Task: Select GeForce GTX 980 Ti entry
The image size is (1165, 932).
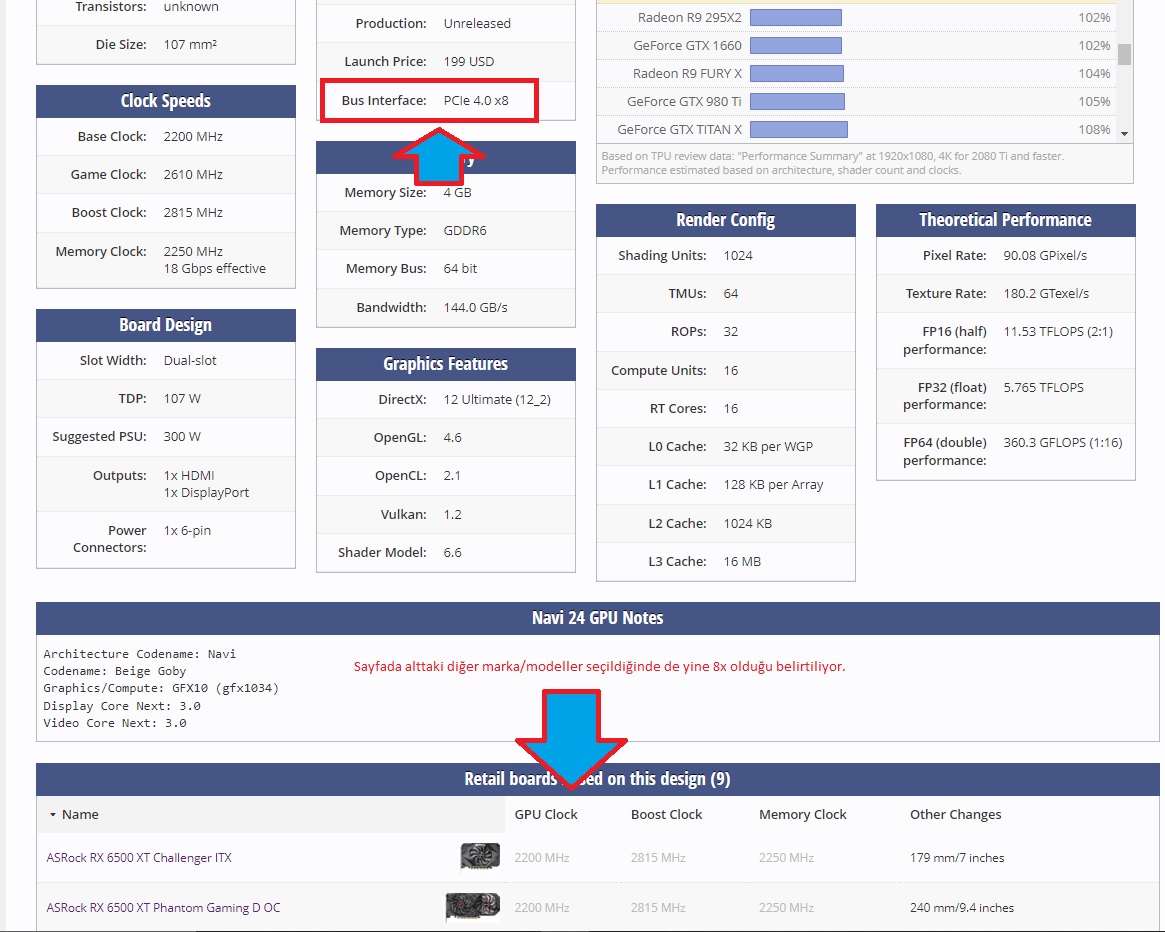Action: (x=684, y=101)
